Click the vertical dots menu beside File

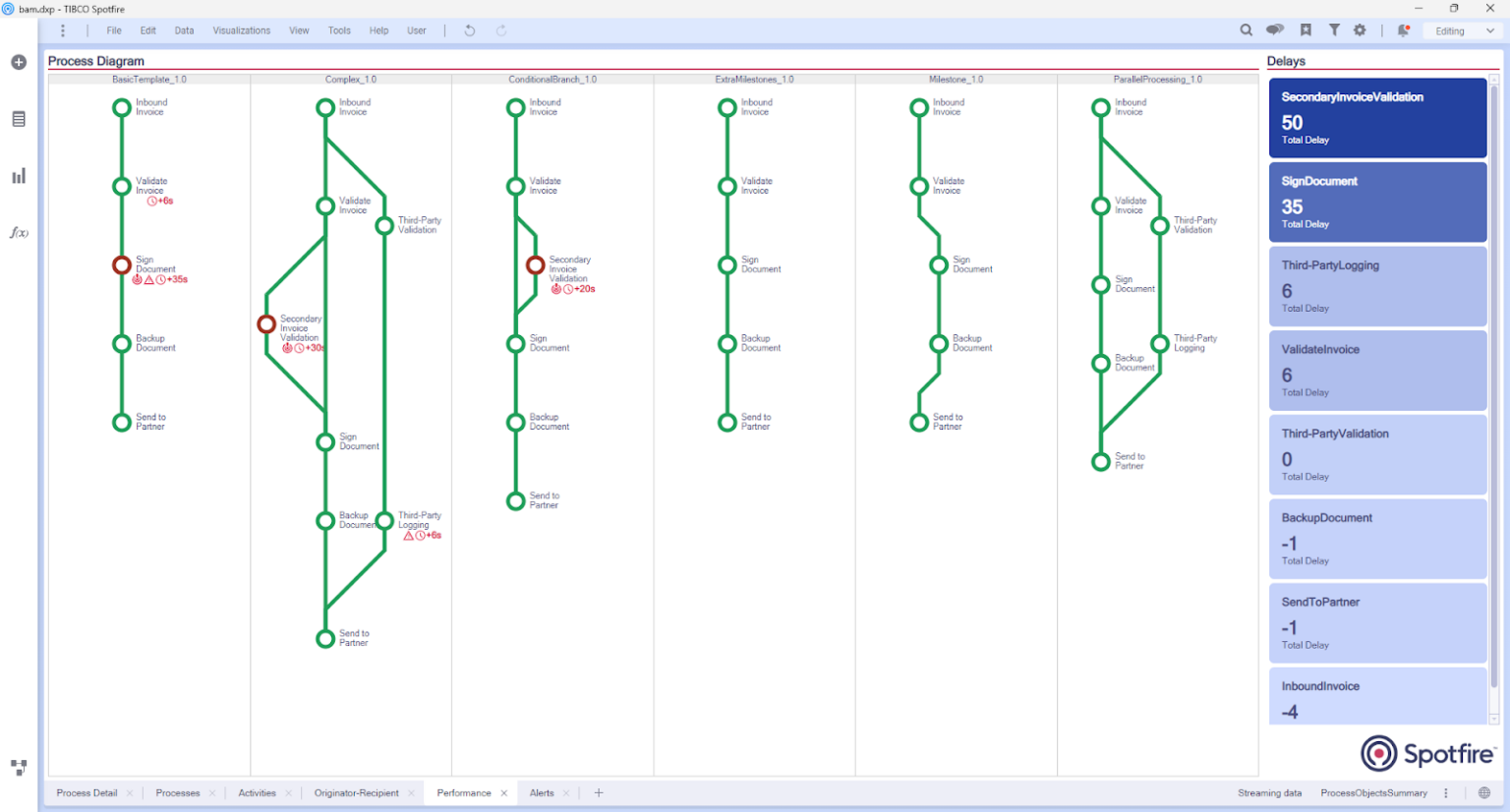63,30
